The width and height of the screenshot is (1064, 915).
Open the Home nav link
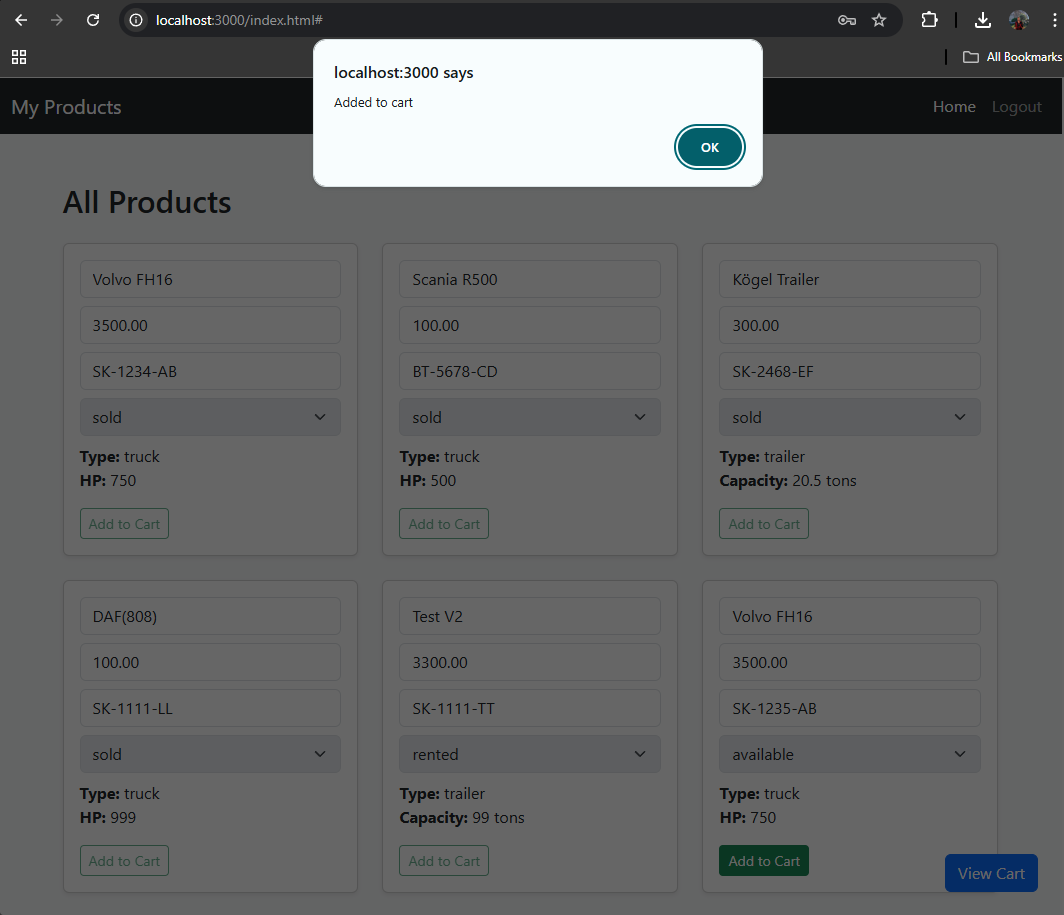pos(954,107)
